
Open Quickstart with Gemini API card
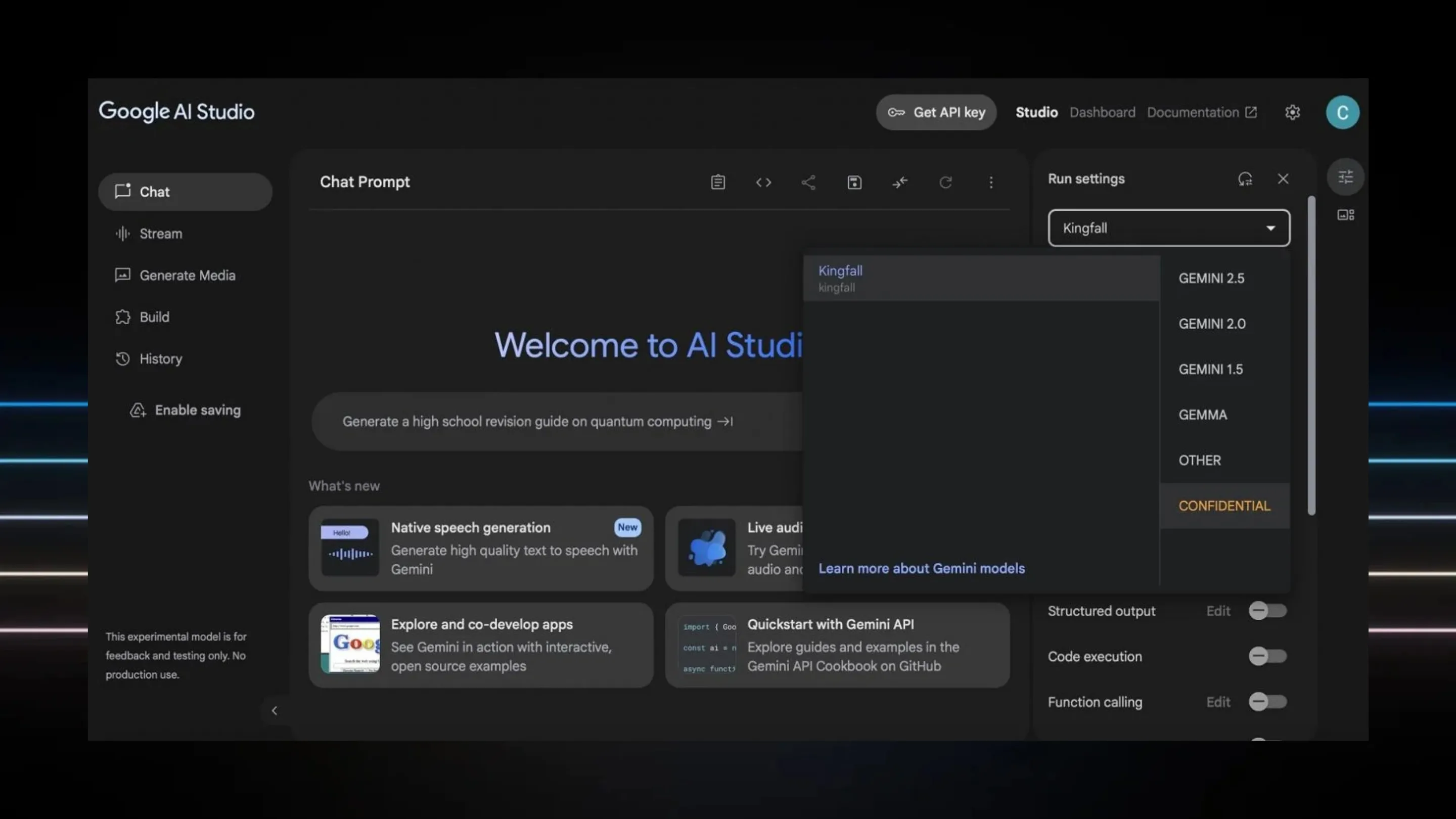[x=837, y=645]
